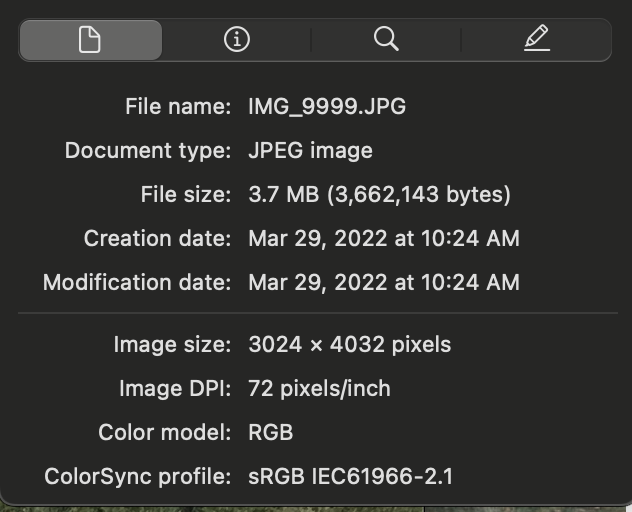This screenshot has height=512, width=632.
Task: Show the Annotations pencil tab
Action: point(536,40)
